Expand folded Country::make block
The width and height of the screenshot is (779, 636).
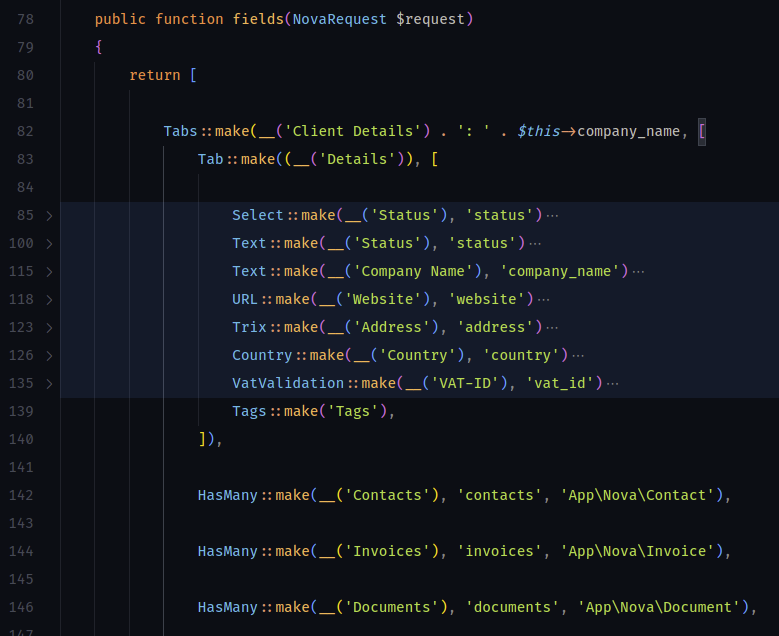pyautogui.click(x=49, y=356)
